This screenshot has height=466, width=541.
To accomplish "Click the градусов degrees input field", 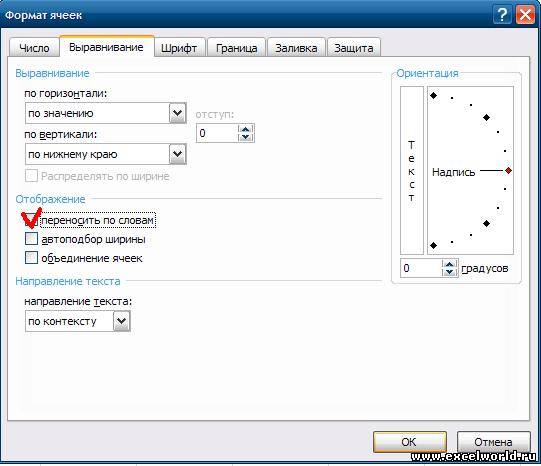I will pyautogui.click(x=421, y=268).
